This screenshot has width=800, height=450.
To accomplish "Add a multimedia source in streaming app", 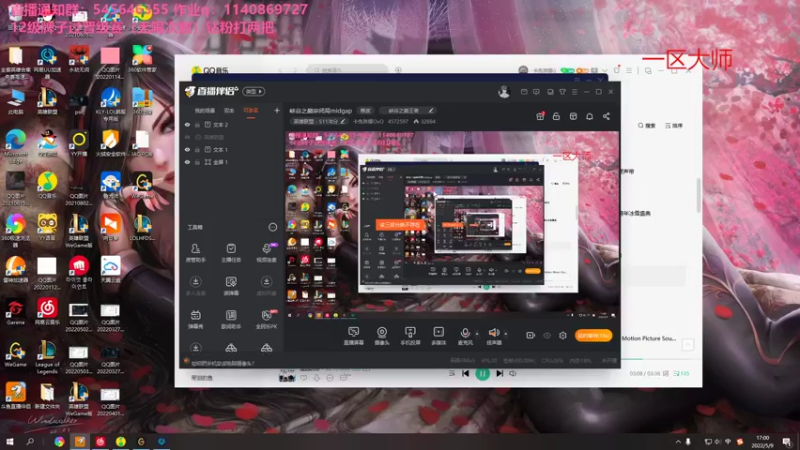I will 438,336.
